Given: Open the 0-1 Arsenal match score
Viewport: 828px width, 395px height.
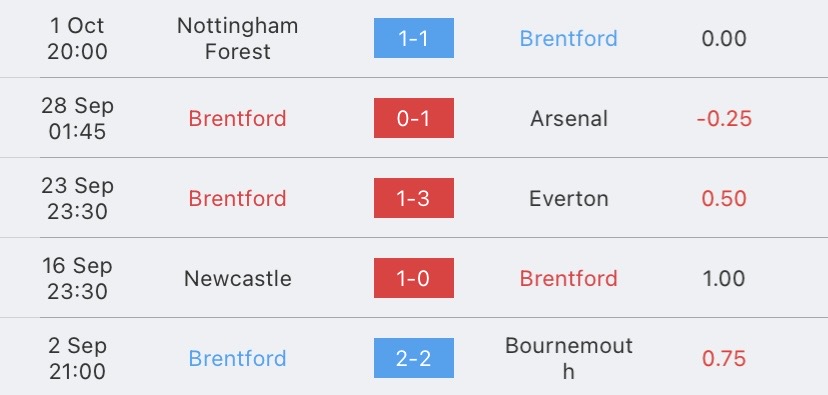Looking at the screenshot, I should click(x=413, y=118).
